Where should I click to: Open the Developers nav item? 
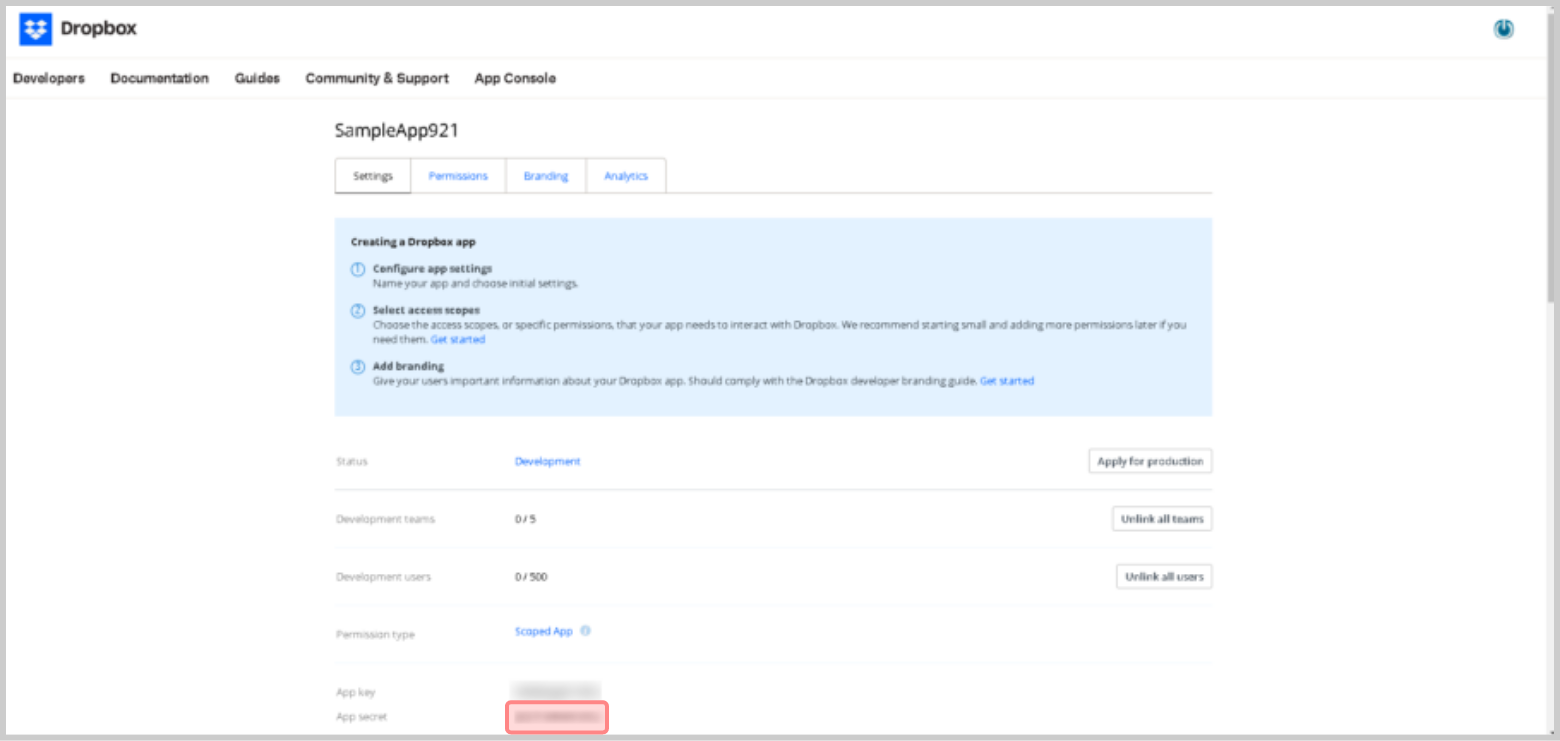(x=49, y=78)
